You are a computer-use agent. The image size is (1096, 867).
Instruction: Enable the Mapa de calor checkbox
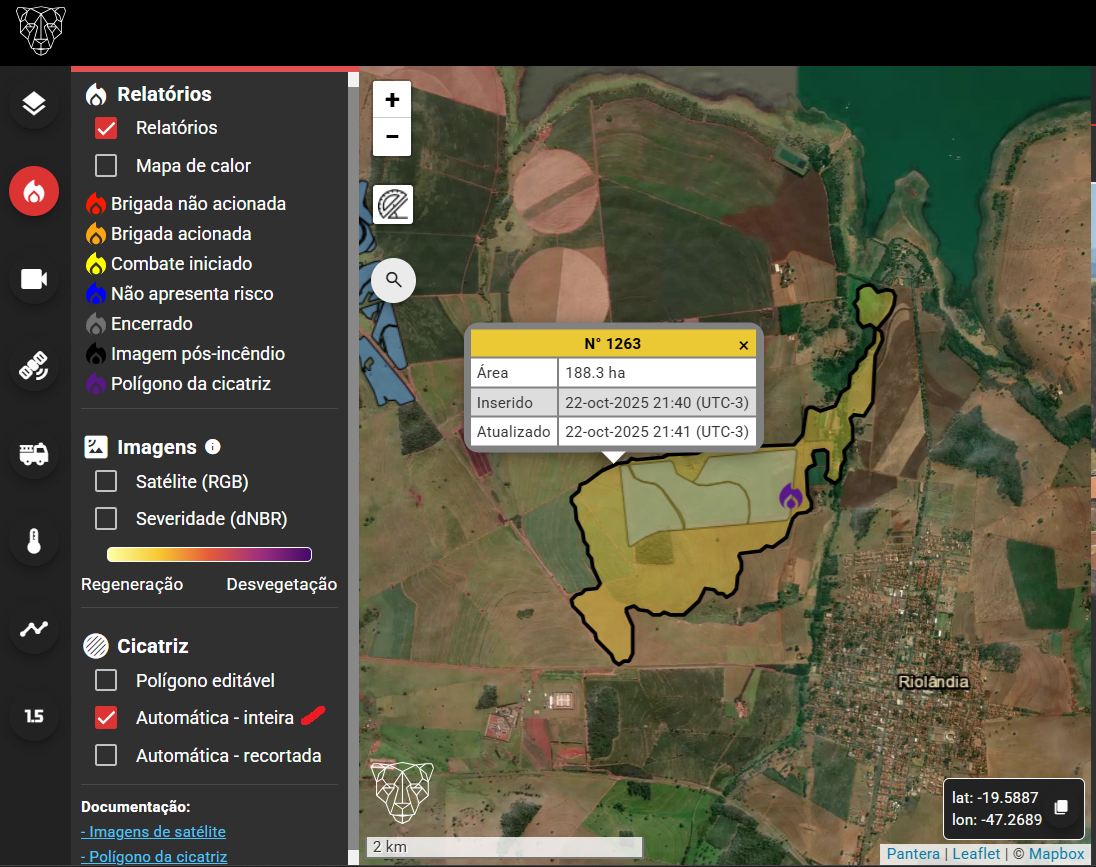[x=106, y=166]
